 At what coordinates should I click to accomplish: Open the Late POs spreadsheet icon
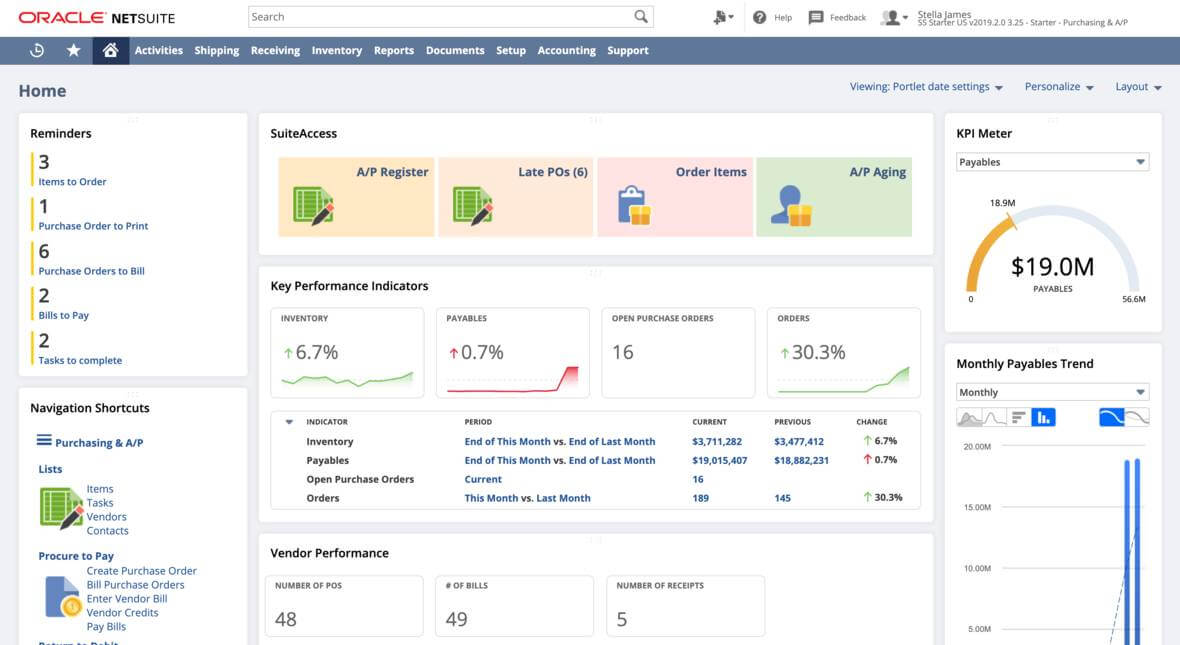[473, 206]
